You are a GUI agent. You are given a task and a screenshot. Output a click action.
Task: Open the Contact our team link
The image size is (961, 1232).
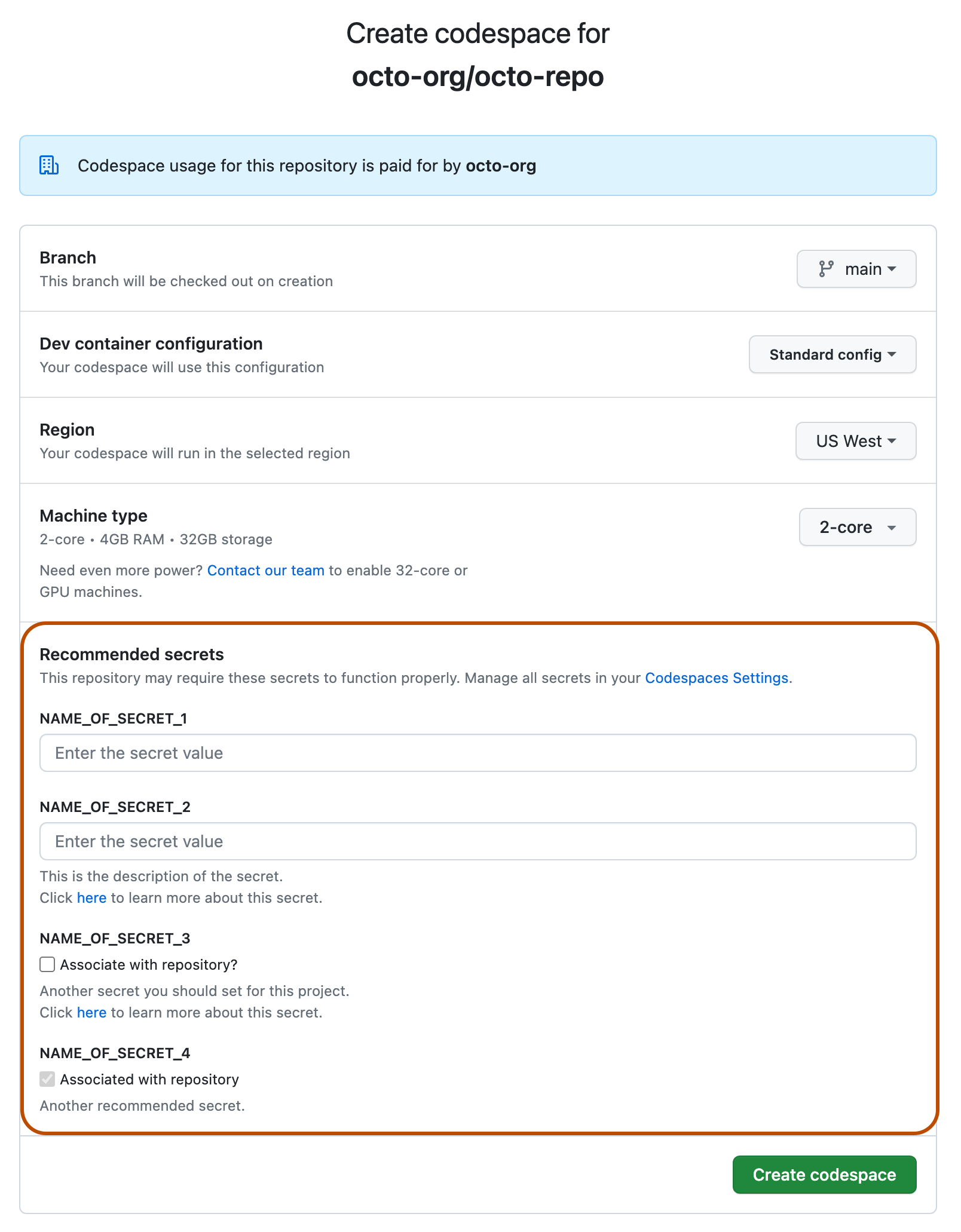coord(266,570)
